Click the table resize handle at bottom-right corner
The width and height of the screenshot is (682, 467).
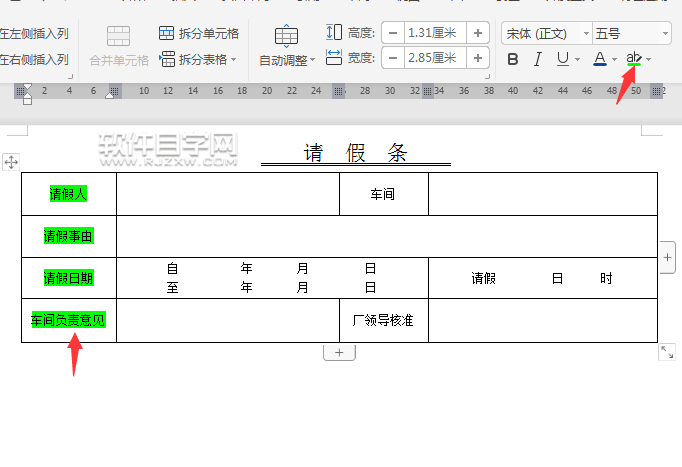(x=667, y=352)
